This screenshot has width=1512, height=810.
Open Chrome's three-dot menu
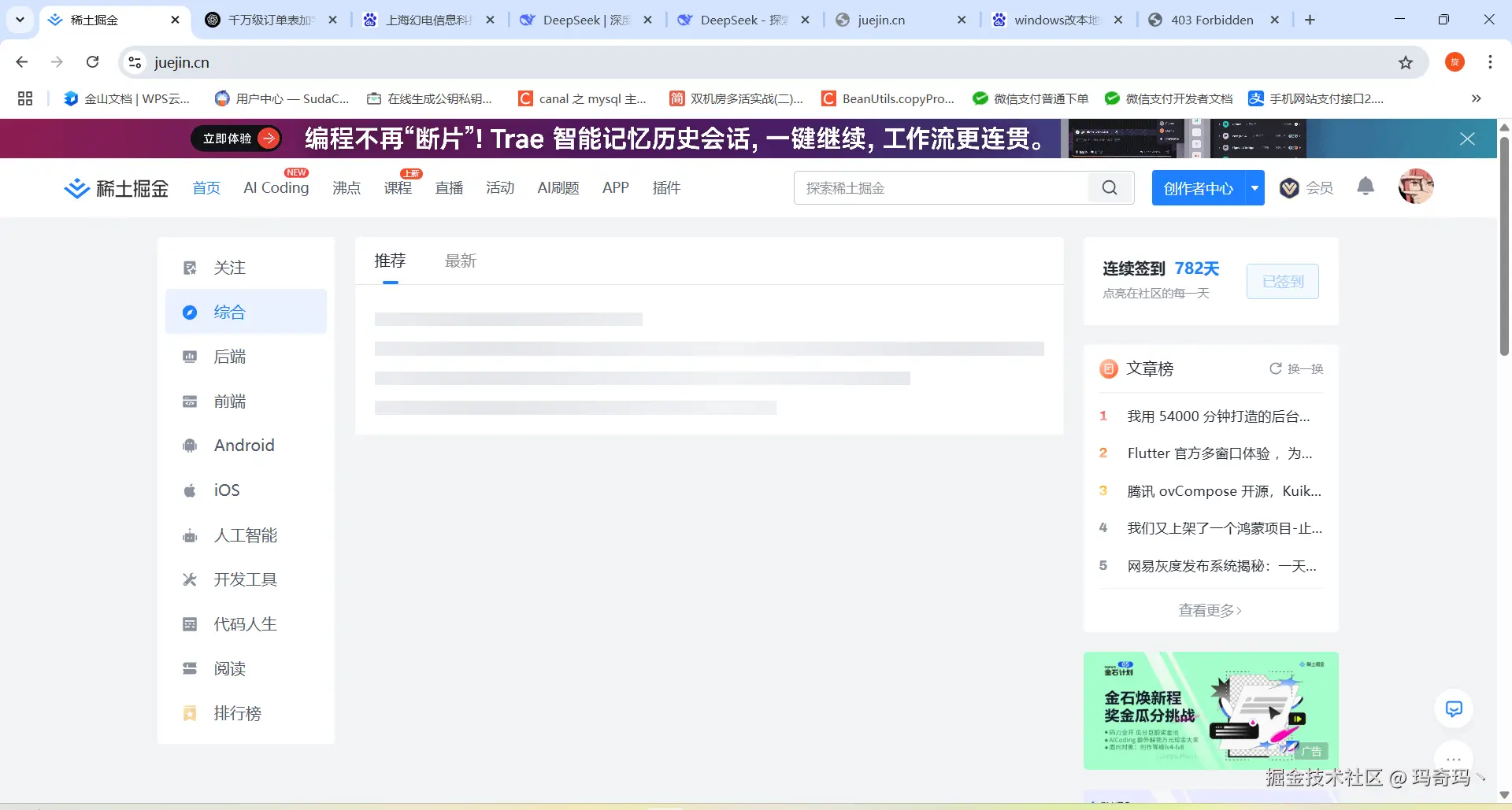tap(1491, 61)
